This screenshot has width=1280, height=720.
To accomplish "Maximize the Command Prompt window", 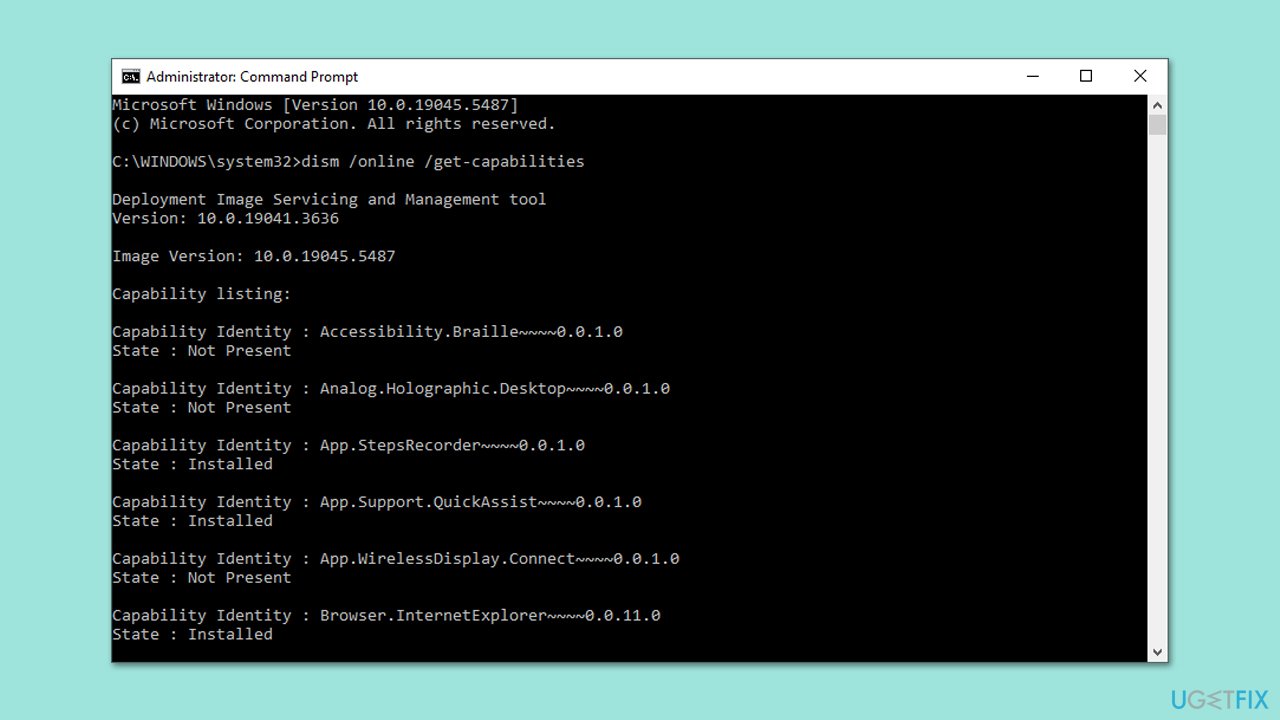I will [x=1086, y=76].
